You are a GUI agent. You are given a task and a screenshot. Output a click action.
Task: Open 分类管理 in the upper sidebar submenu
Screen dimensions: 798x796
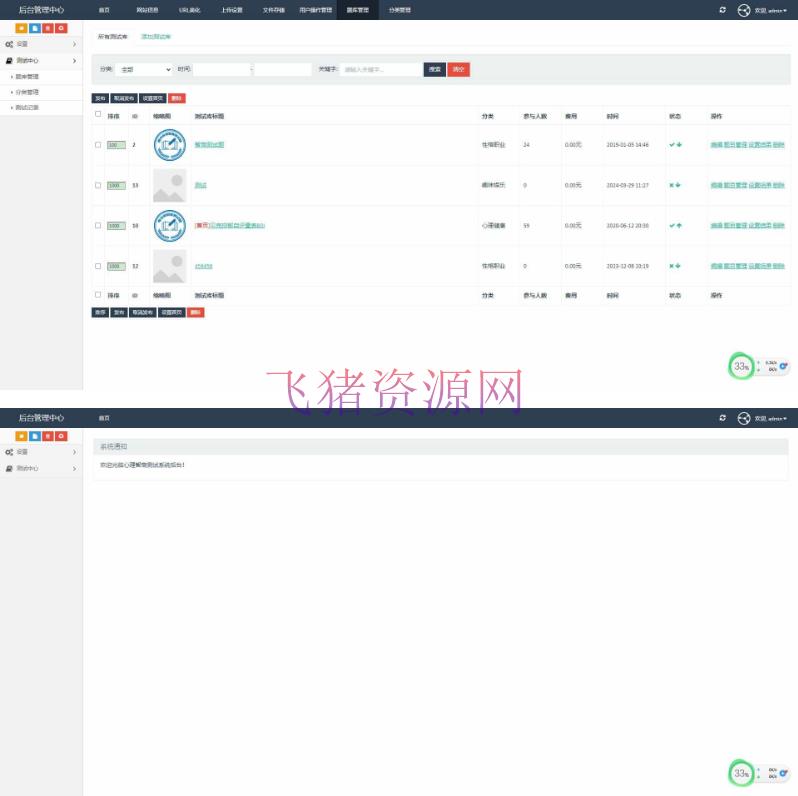27,93
